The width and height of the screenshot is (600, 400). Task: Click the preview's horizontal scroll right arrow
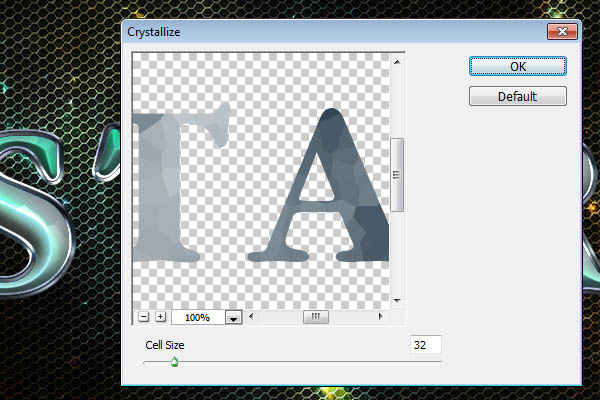point(381,317)
